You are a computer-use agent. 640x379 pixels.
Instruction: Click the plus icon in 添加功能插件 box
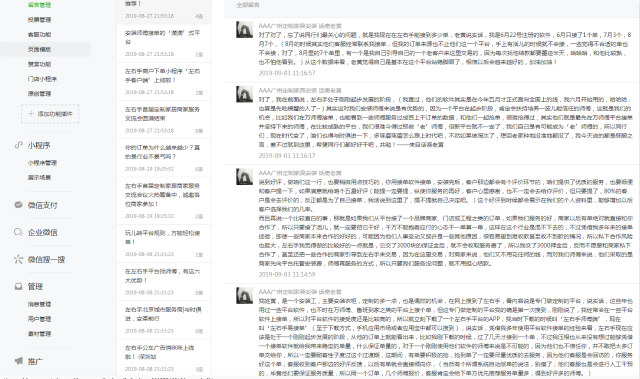tap(31, 114)
